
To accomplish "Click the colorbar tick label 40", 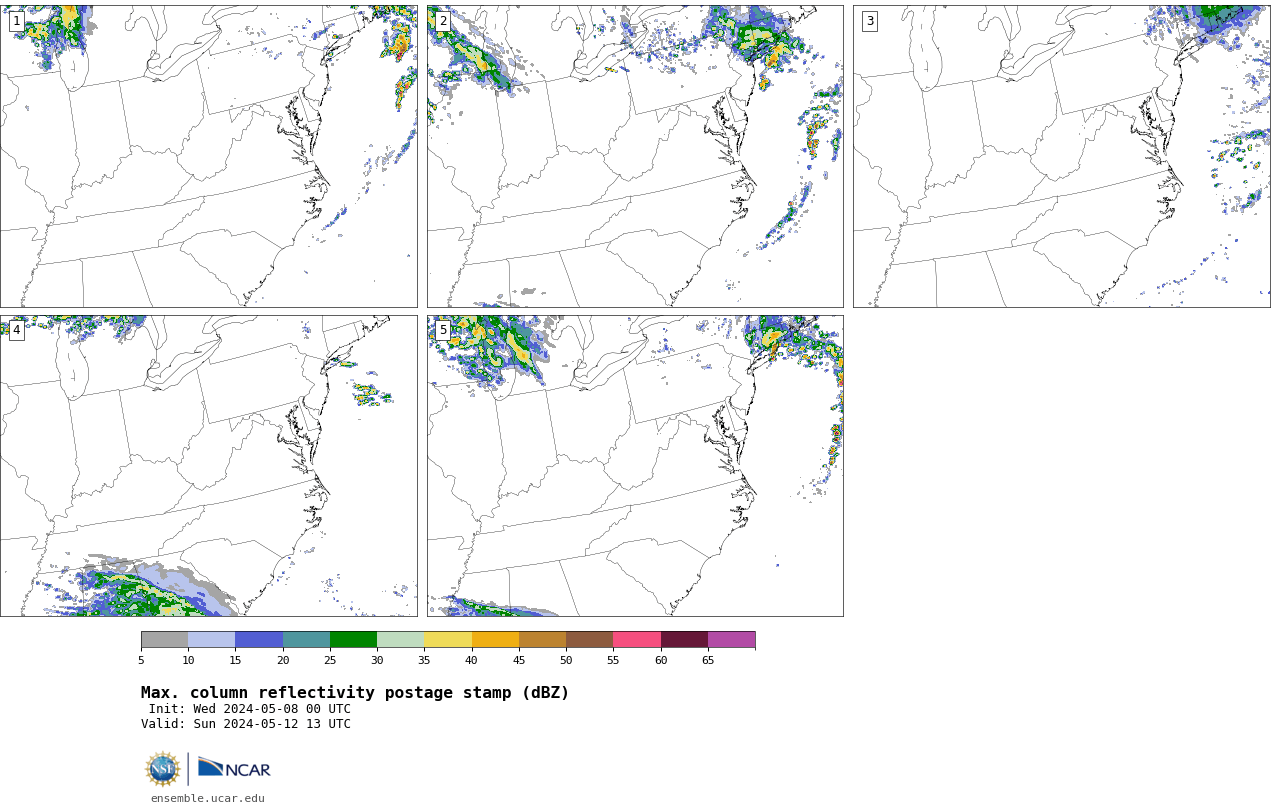I will point(472,660).
